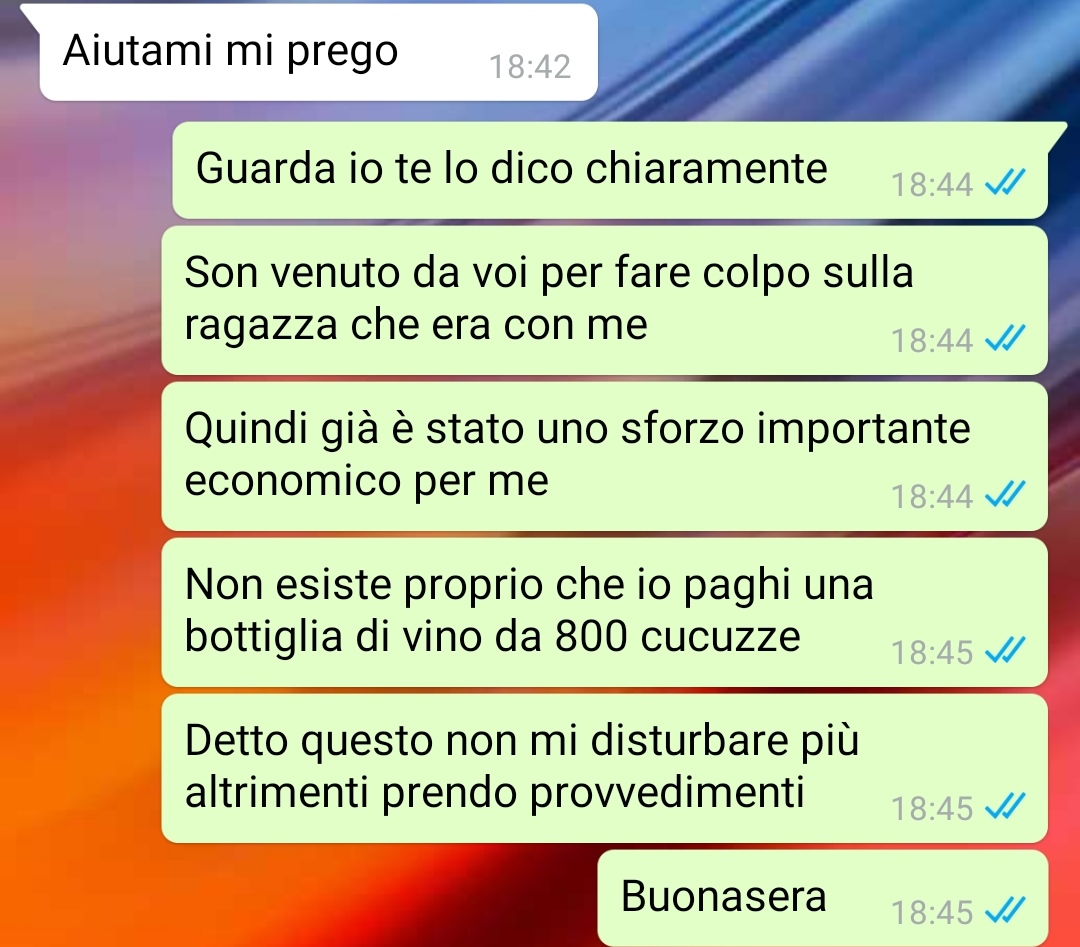Click double ticks on 'Detto questo' message
This screenshot has width=1080, height=947.
tap(1005, 806)
